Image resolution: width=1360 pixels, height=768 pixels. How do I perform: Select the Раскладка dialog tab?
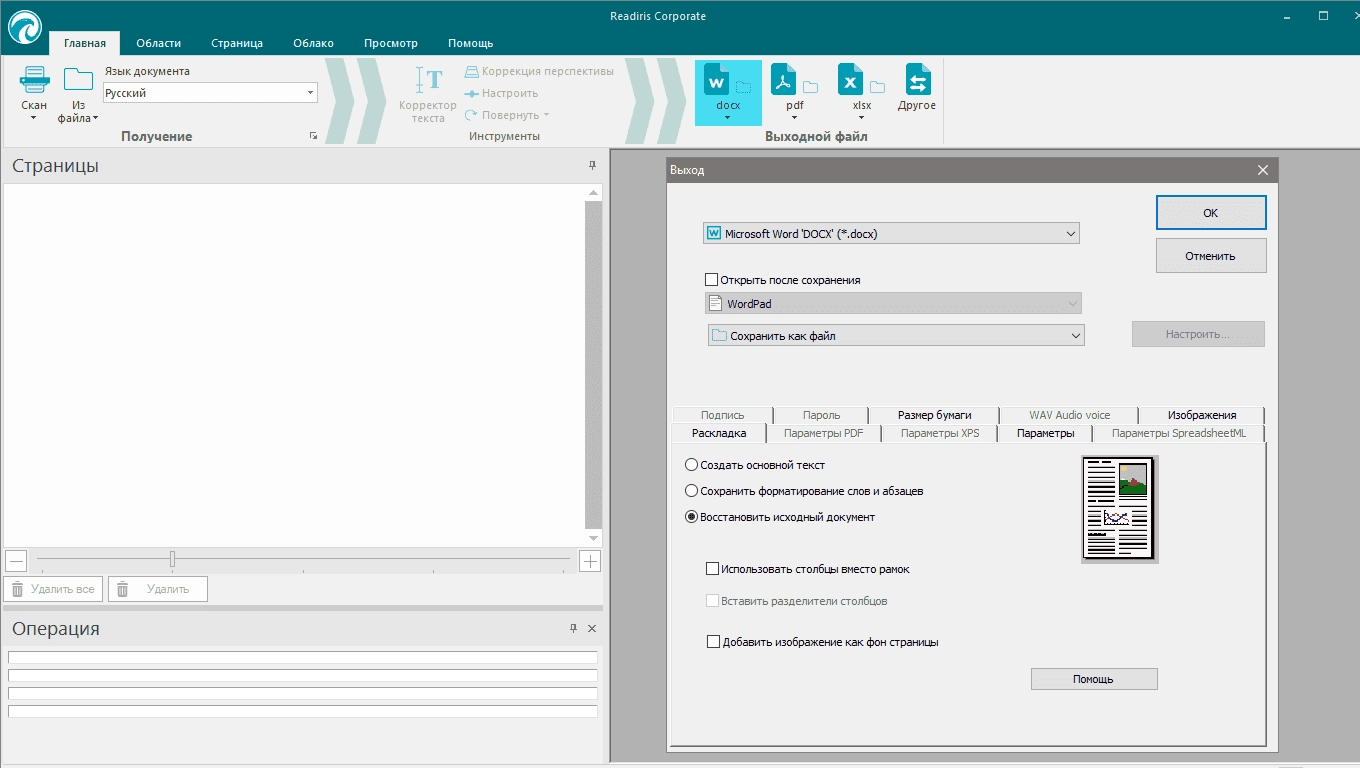[719, 433]
